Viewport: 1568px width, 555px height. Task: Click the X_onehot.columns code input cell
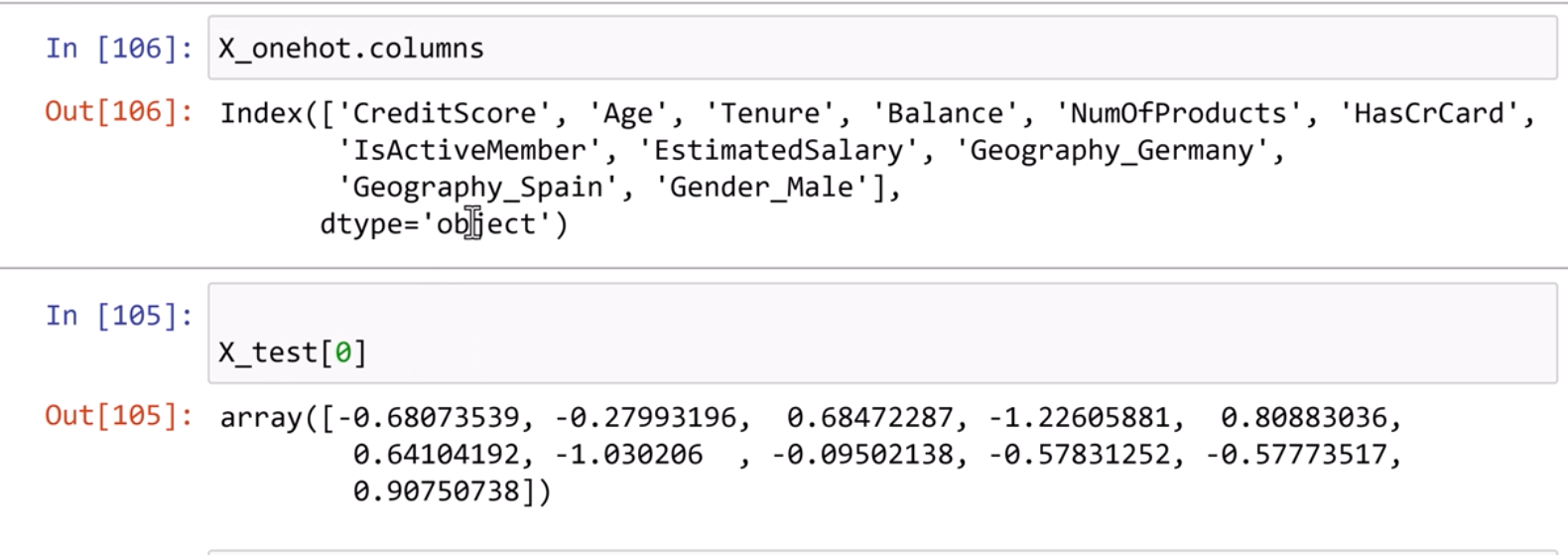tap(881, 48)
